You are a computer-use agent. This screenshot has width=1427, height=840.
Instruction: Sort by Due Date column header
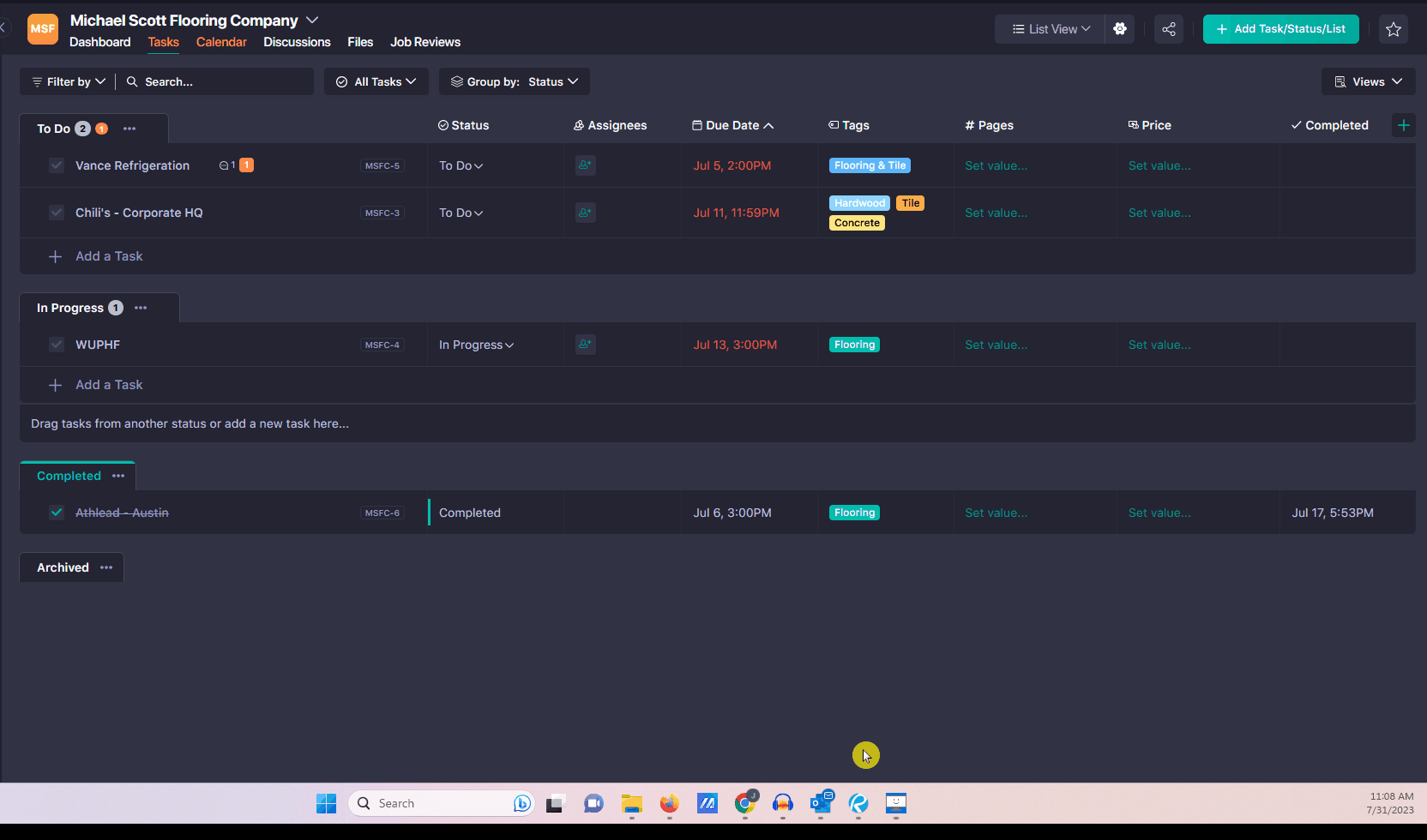[733, 125]
